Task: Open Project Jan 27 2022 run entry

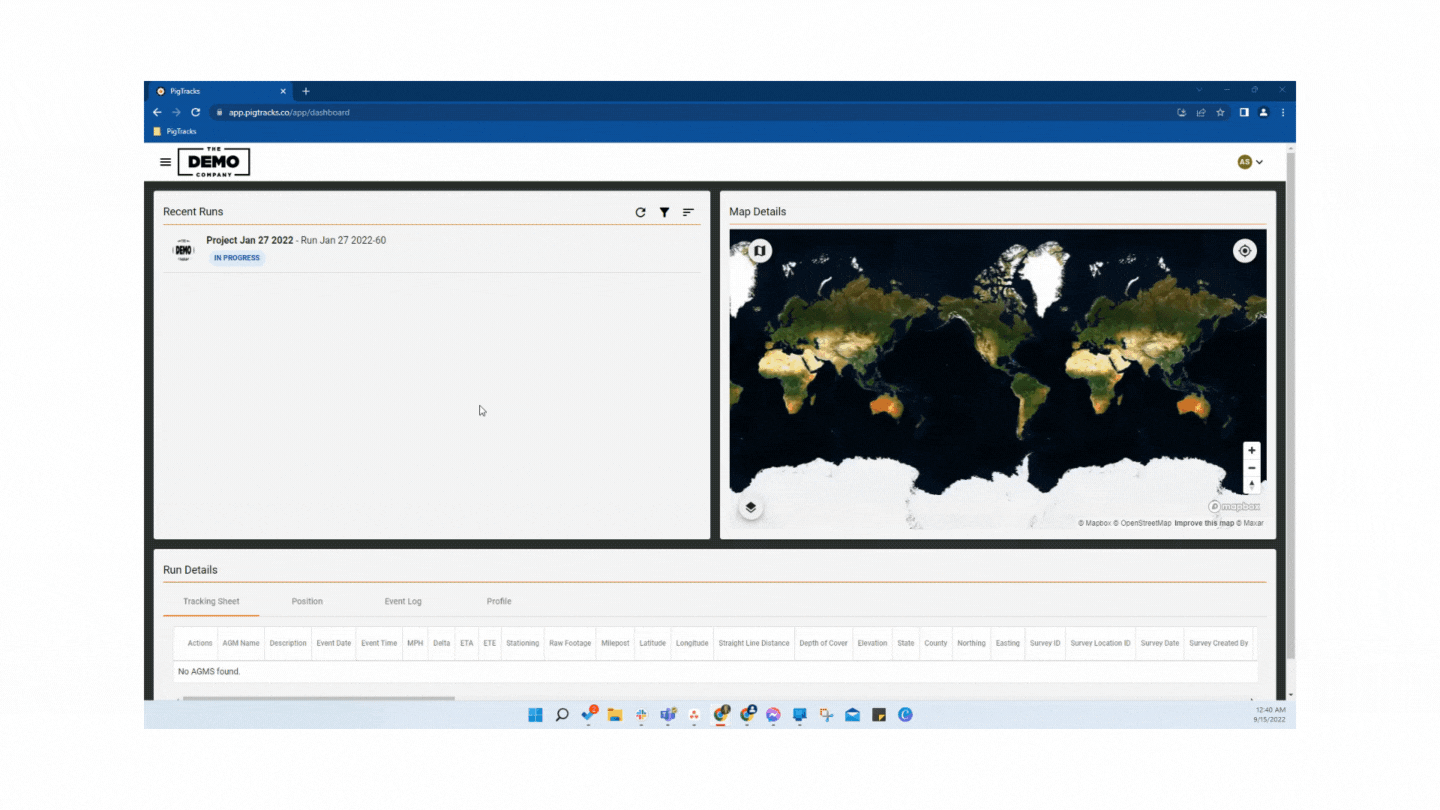Action: (x=296, y=241)
